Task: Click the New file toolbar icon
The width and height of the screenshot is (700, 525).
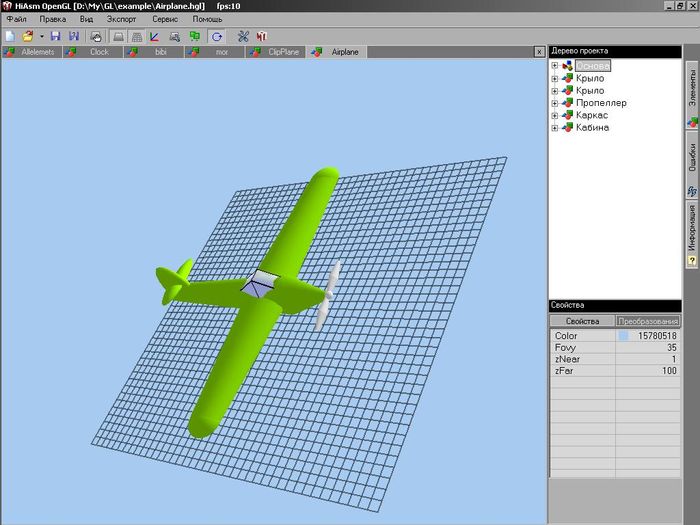Action: point(10,36)
